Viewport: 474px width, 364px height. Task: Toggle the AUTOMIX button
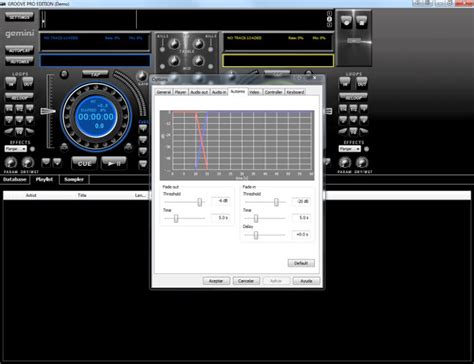click(19, 61)
